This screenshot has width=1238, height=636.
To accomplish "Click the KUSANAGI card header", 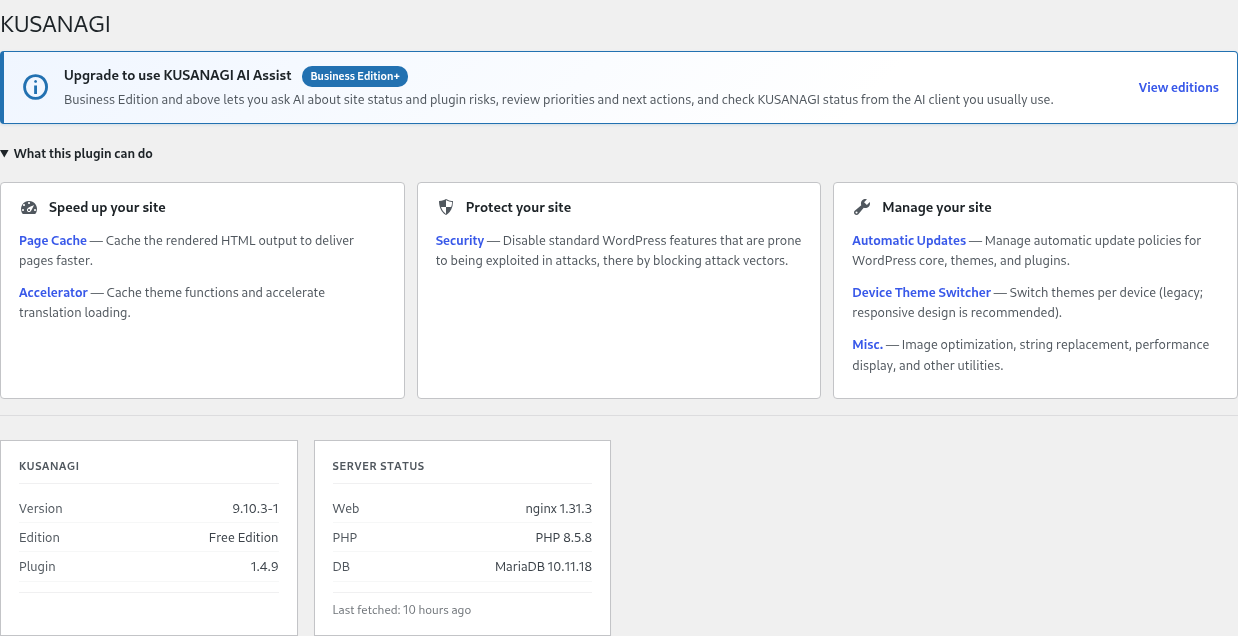I will click(x=49, y=467).
